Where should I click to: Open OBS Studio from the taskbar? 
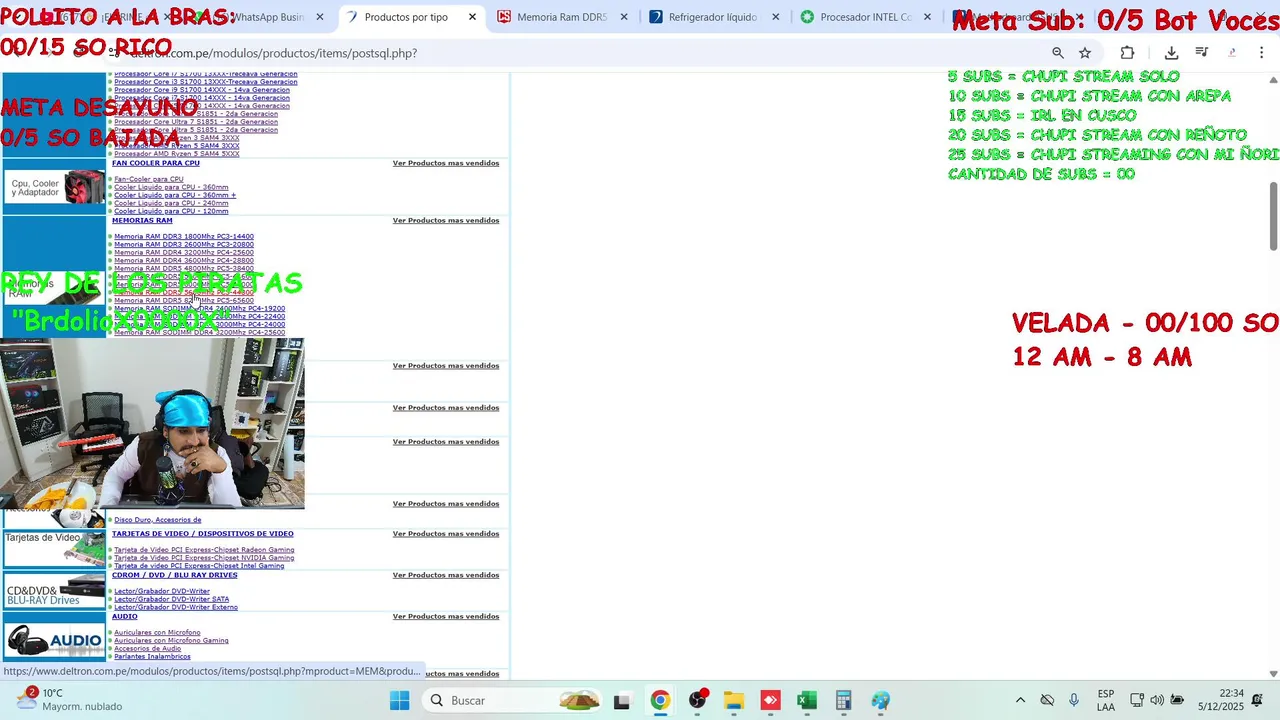[x=697, y=700]
